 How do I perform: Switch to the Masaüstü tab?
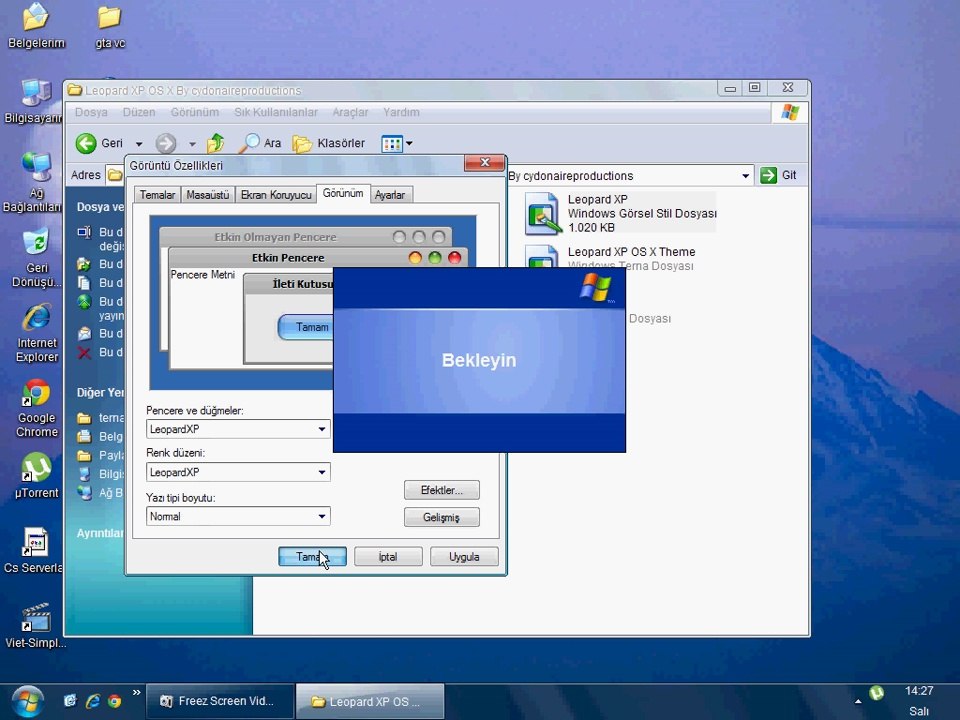point(208,195)
